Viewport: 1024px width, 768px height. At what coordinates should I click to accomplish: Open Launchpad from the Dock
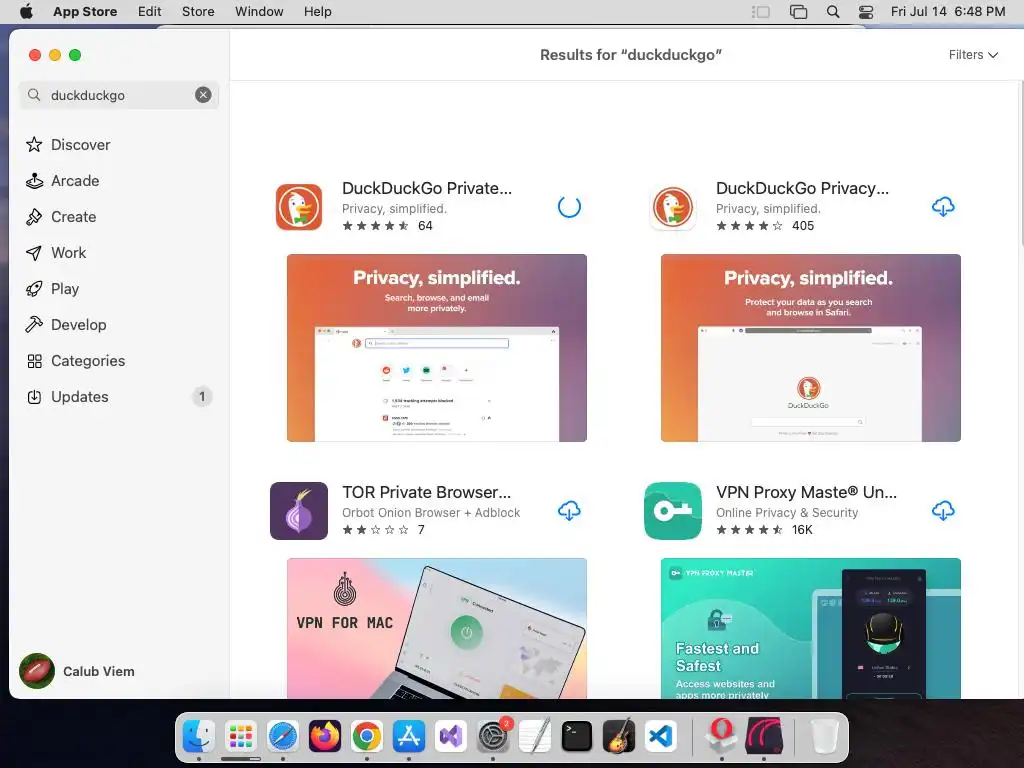(241, 737)
